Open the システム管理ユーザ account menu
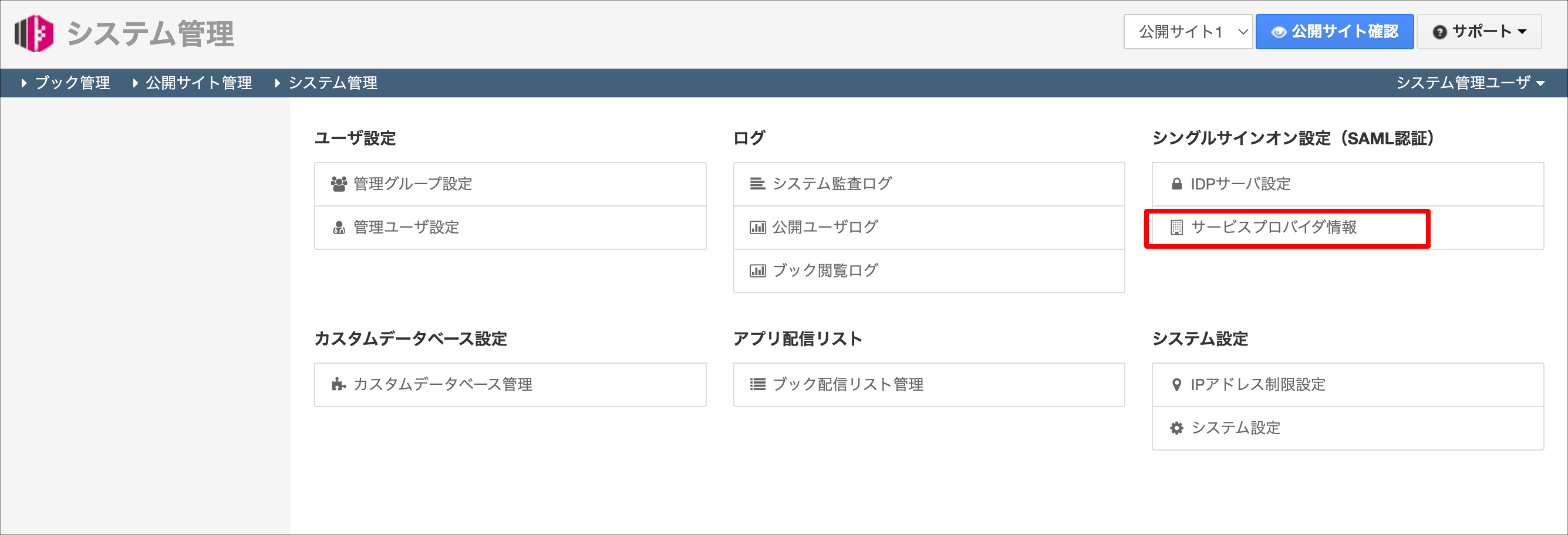Image resolution: width=1568 pixels, height=535 pixels. (x=1469, y=83)
